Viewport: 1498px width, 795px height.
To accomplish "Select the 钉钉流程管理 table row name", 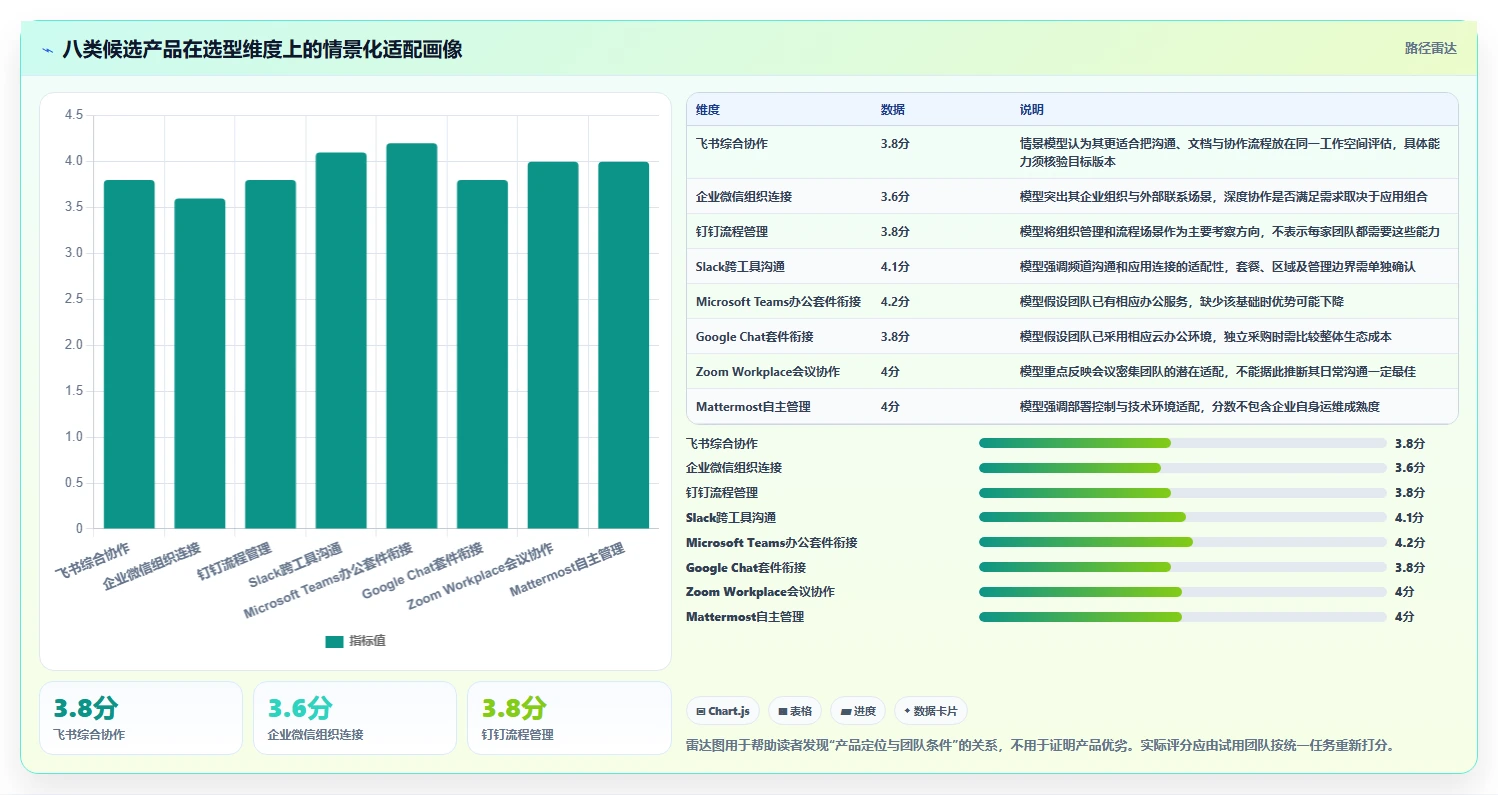I will coord(732,232).
